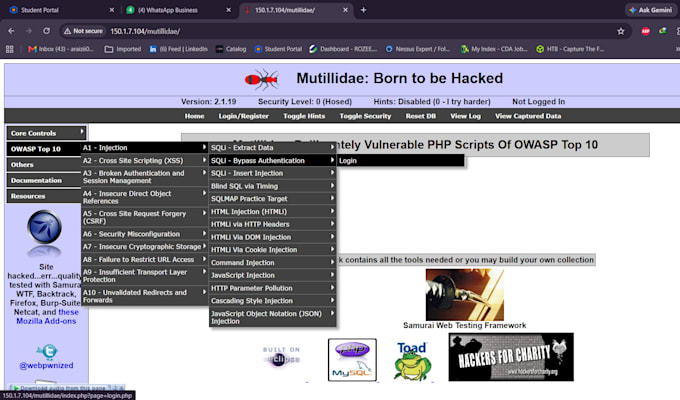Close the 150.1.7.104/mutillidae tab
Screen dimensions: 680x400
345,10
